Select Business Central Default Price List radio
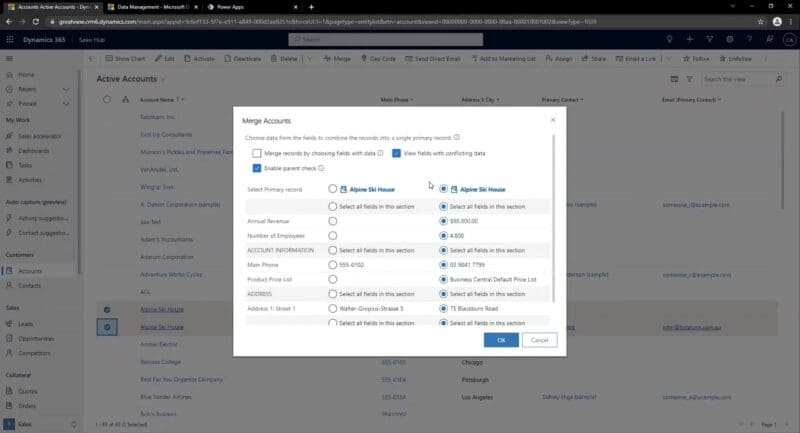This screenshot has width=800, height=433. click(x=443, y=279)
